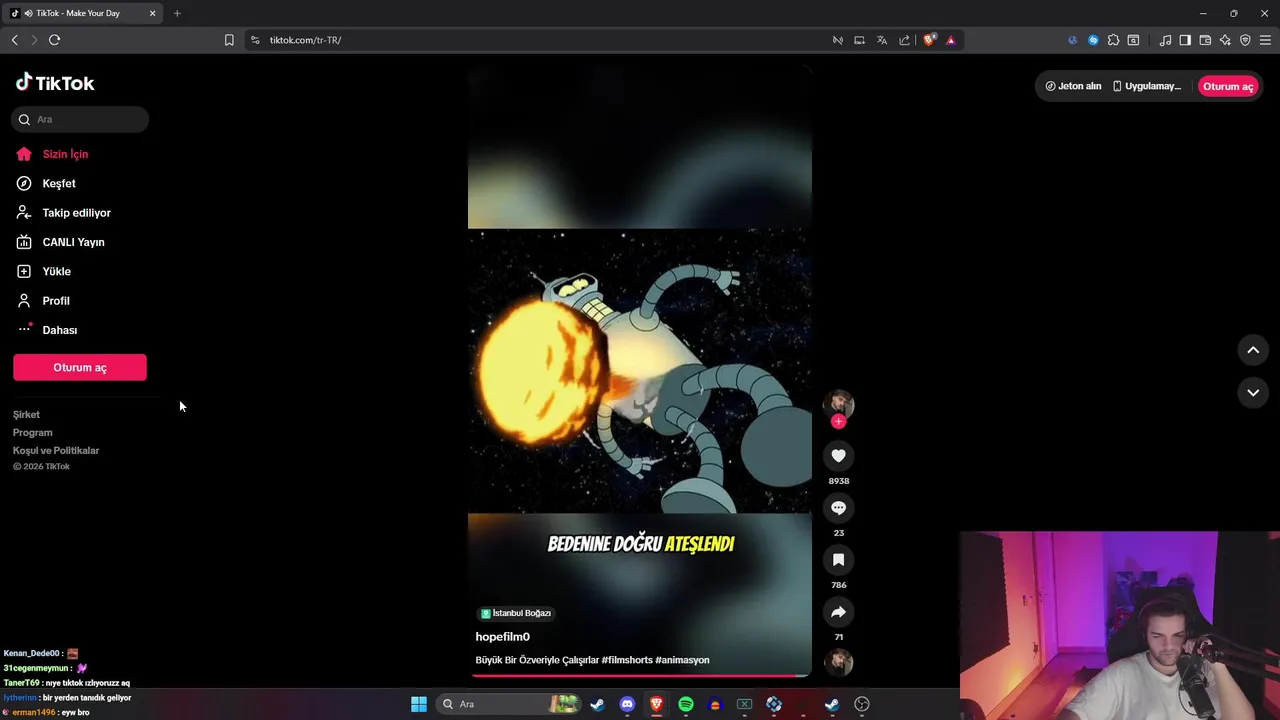
Task: Open the browser hamburger menu
Action: click(x=1266, y=40)
